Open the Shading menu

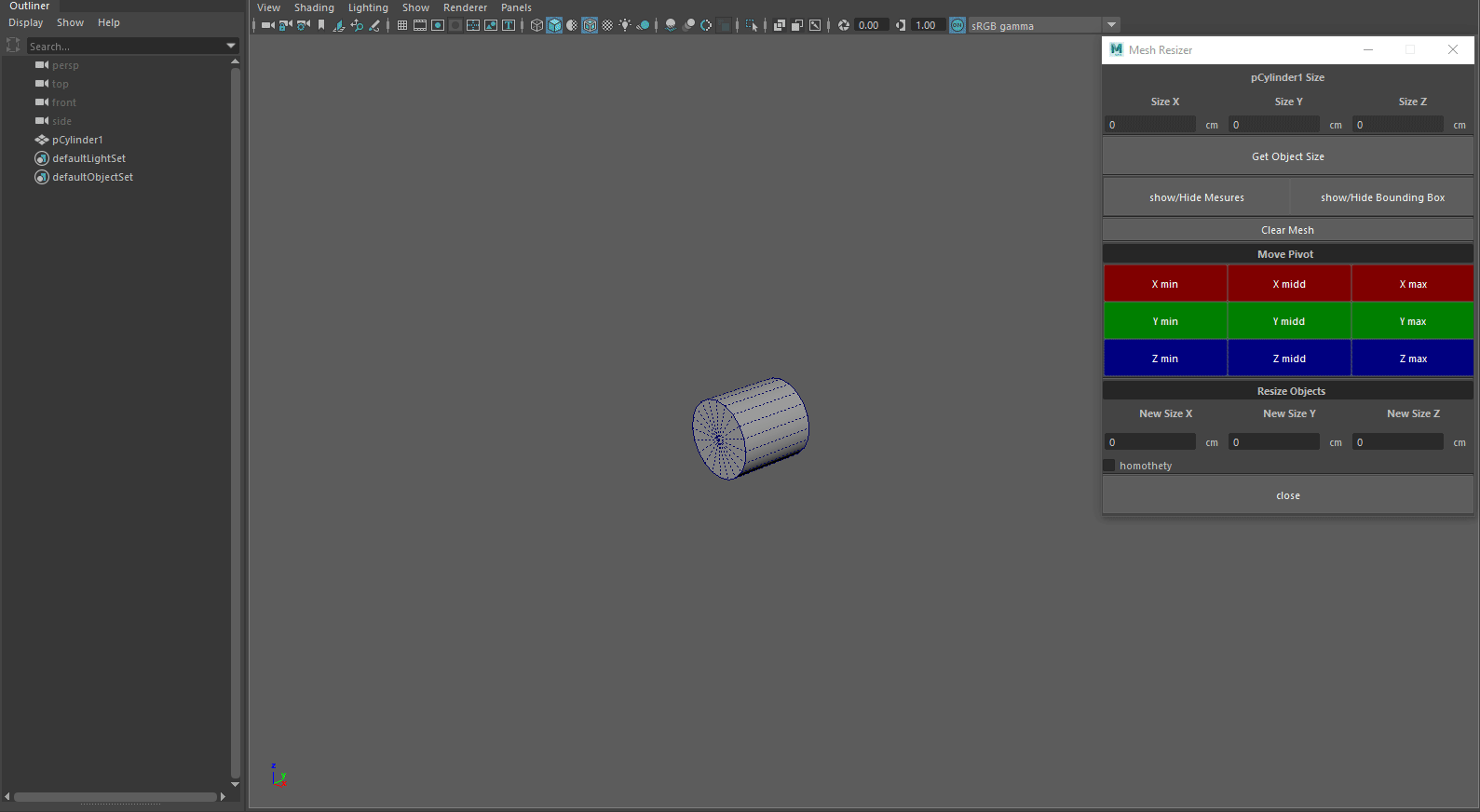pyautogui.click(x=314, y=7)
